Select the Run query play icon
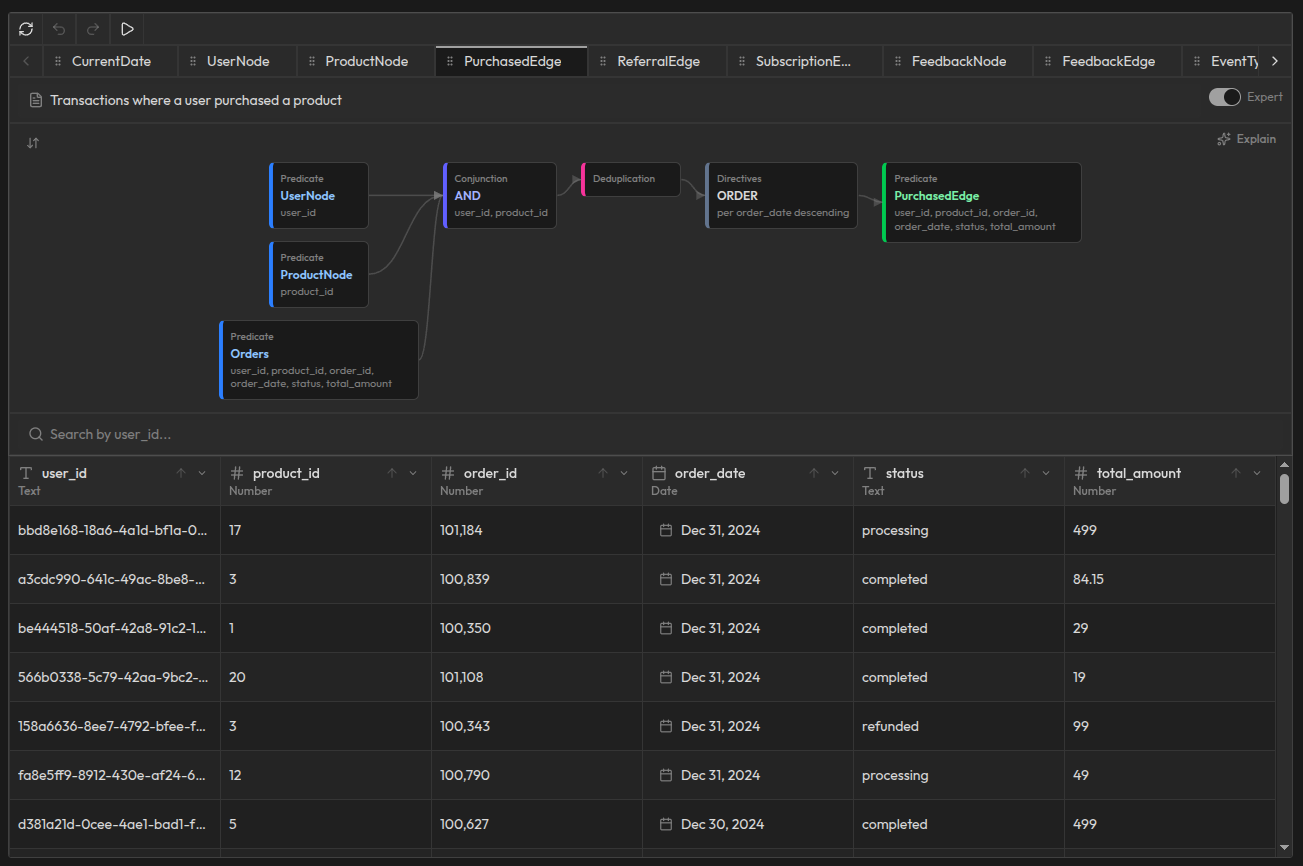Screen dimensions: 1303x866 [126, 28]
